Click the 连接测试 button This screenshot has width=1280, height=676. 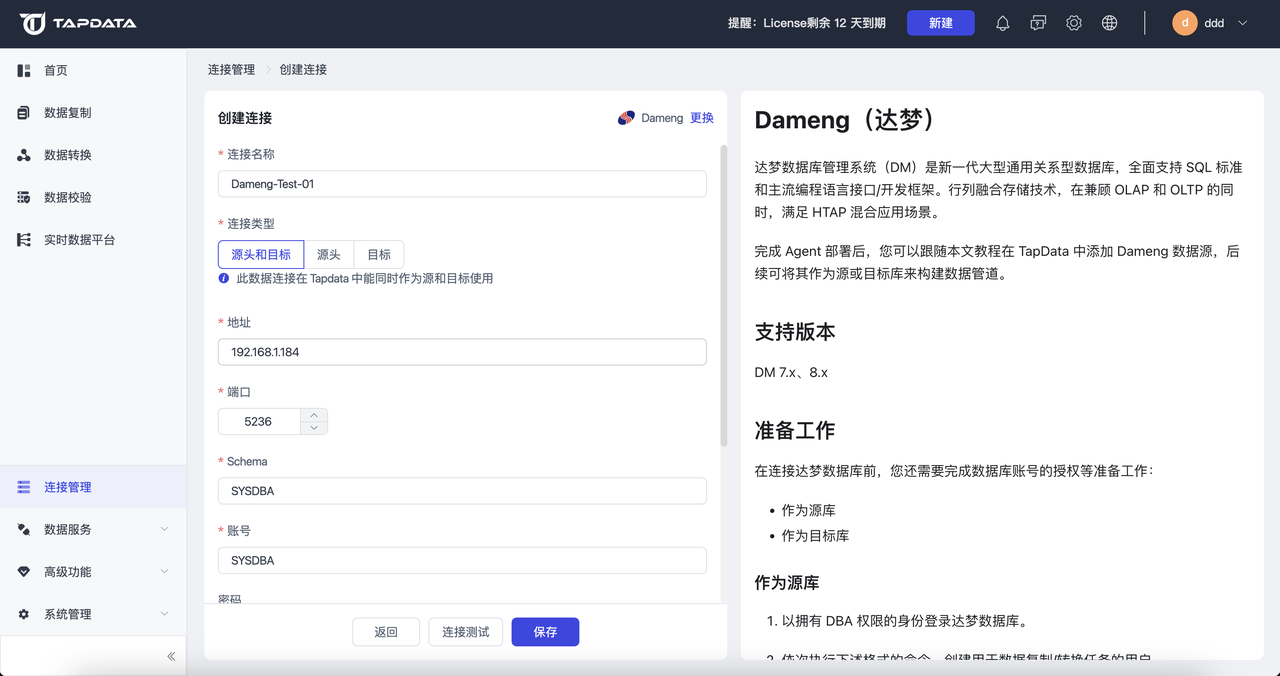point(466,632)
